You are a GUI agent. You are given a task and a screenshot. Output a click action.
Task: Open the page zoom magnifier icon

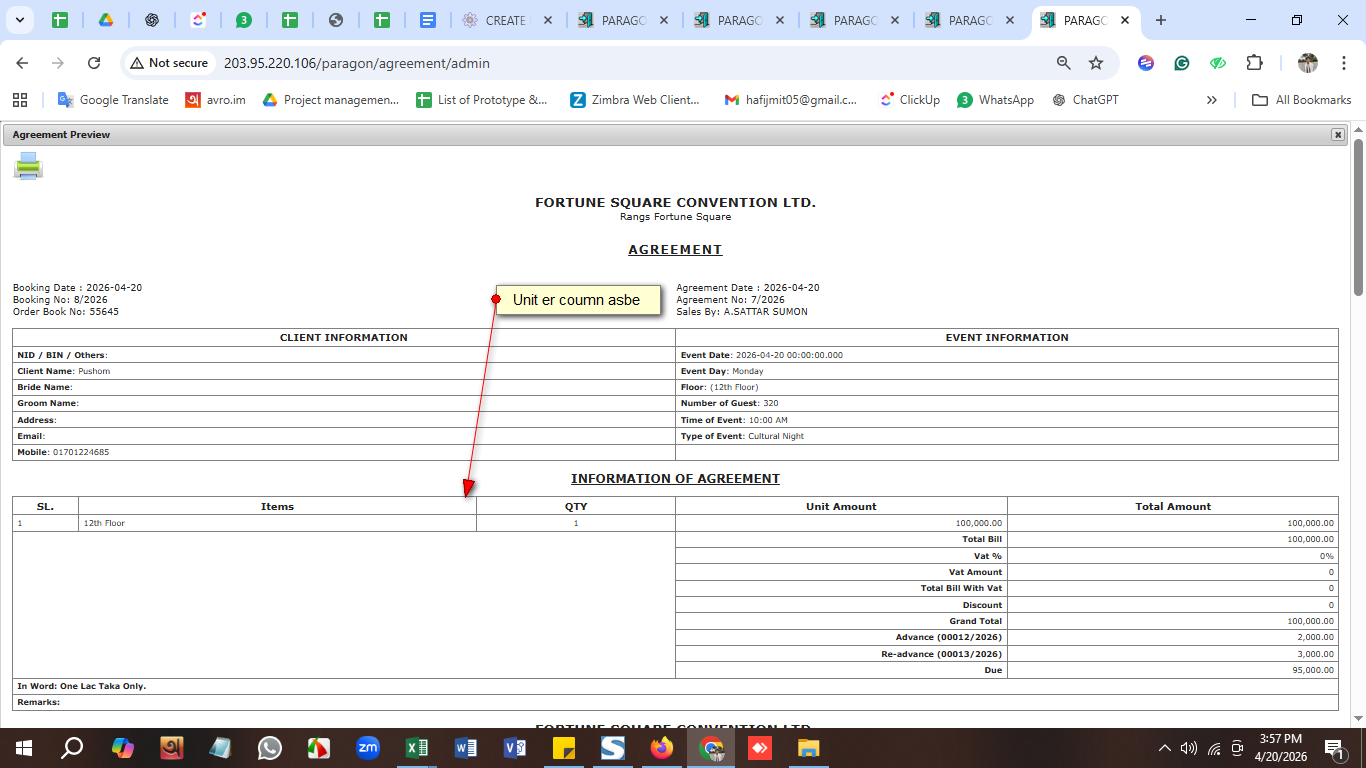[1064, 63]
